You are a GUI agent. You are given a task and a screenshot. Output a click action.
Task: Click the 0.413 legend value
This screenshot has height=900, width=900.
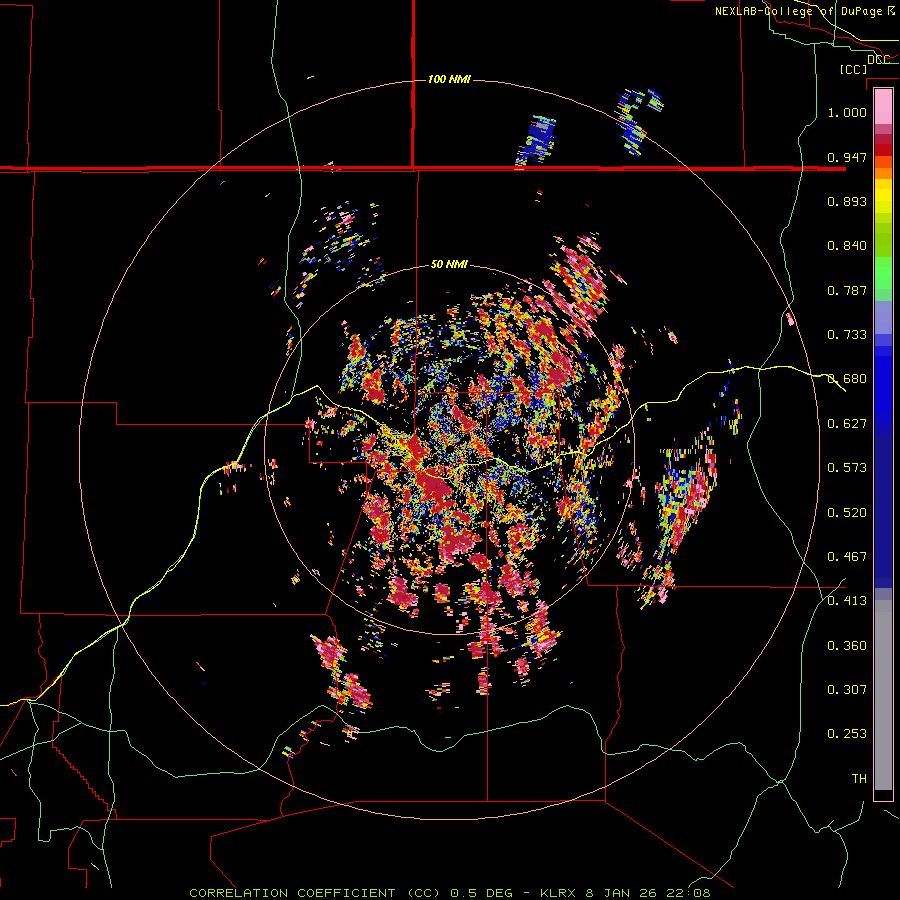pos(847,601)
